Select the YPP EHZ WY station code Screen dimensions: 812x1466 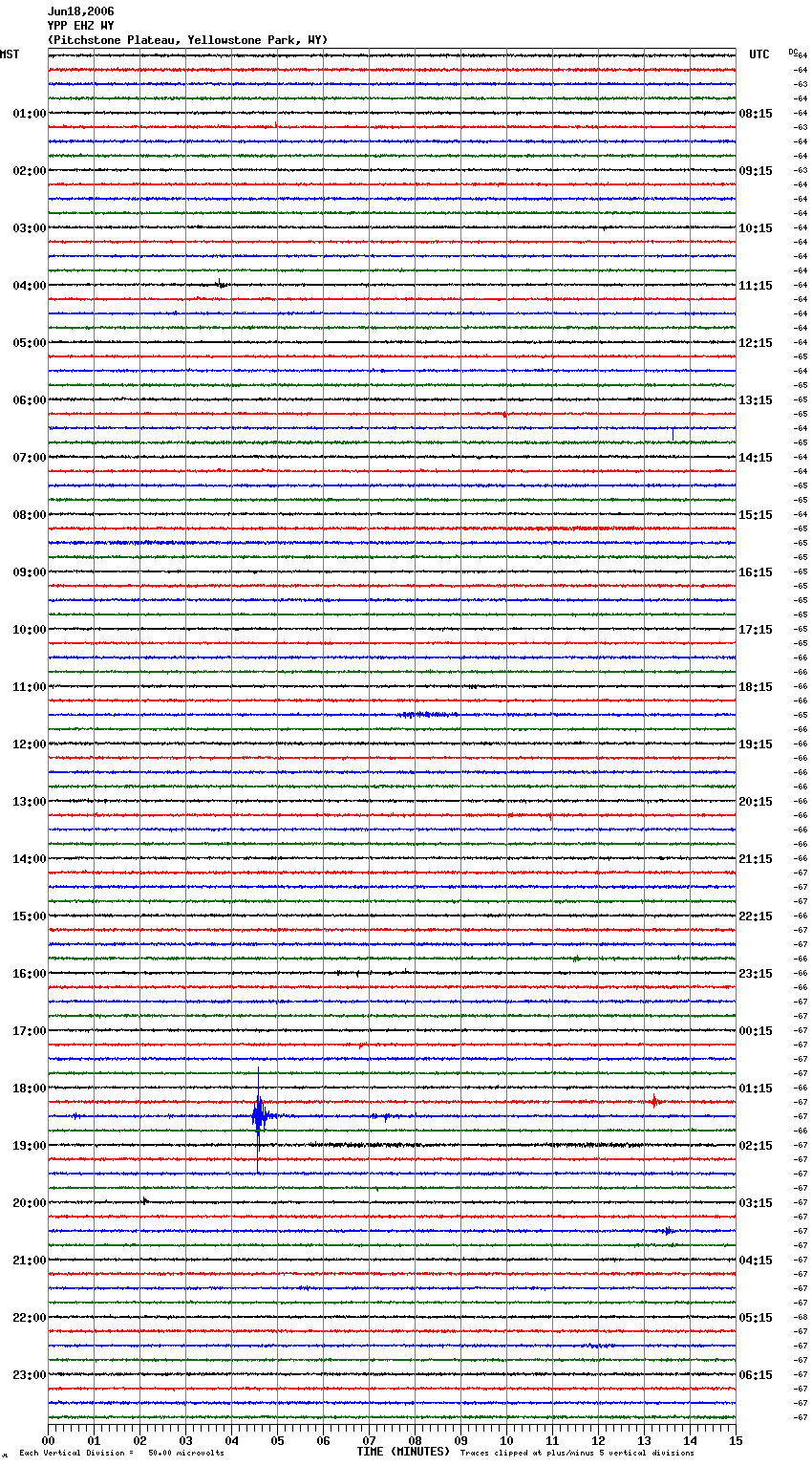(80, 26)
